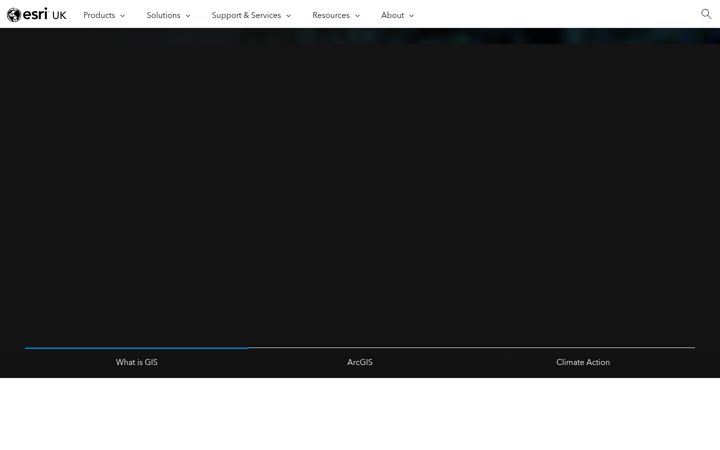Image resolution: width=720 pixels, height=450 pixels.
Task: Expand the About chevron arrow
Action: (x=411, y=16)
